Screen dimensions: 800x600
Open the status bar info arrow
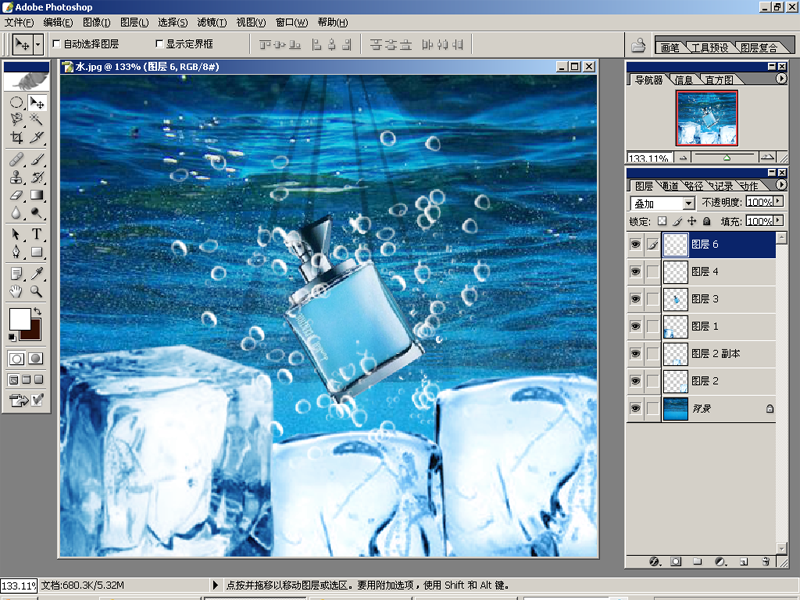pyautogui.click(x=215, y=585)
